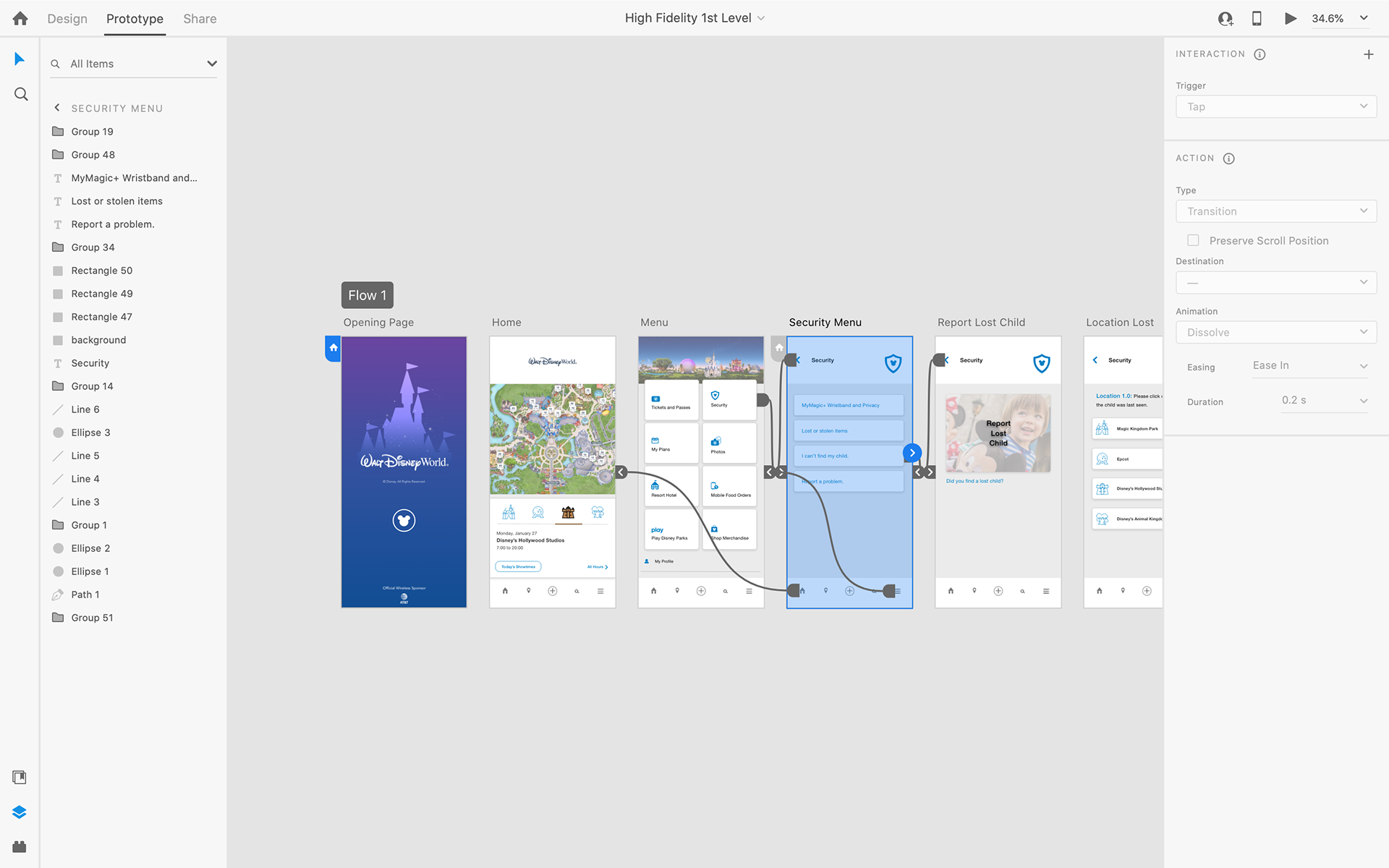1389x868 pixels.
Task: Click the mobile device preview icon
Action: [1257, 18]
